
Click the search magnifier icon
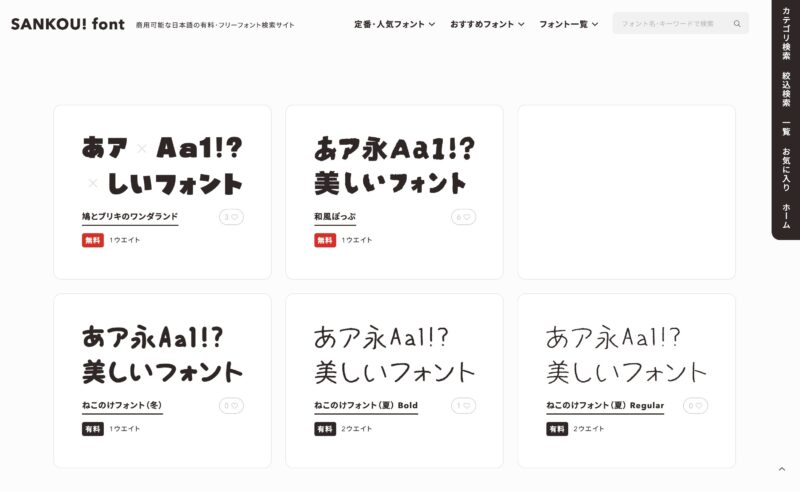click(737, 23)
